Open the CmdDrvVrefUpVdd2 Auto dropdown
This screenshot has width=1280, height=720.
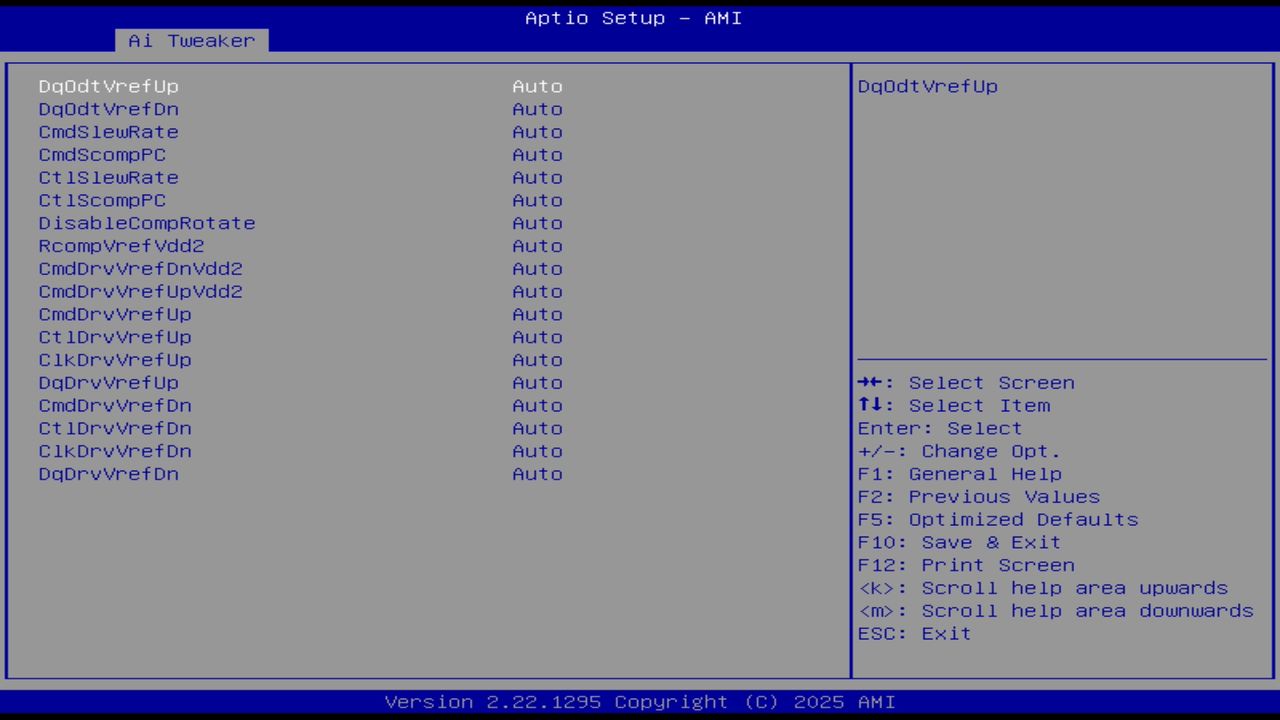[537, 291]
